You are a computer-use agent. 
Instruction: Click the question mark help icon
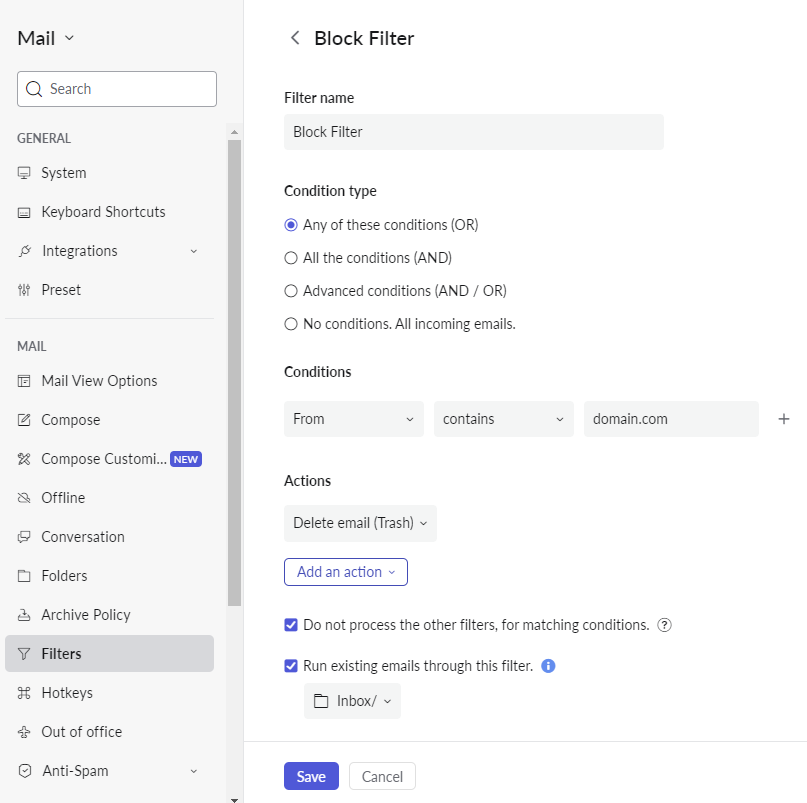pos(664,624)
